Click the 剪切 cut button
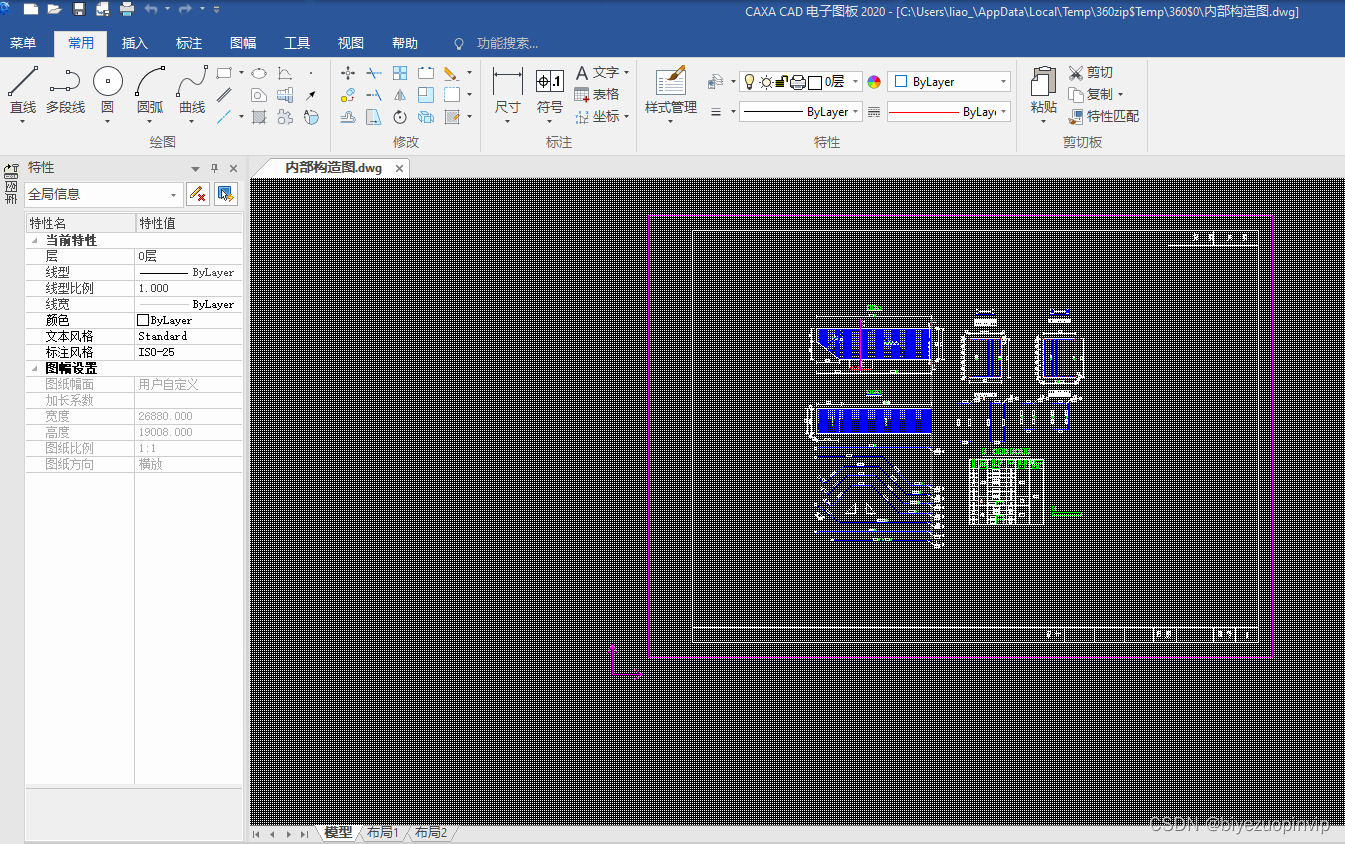This screenshot has height=844, width=1345. pos(1091,72)
